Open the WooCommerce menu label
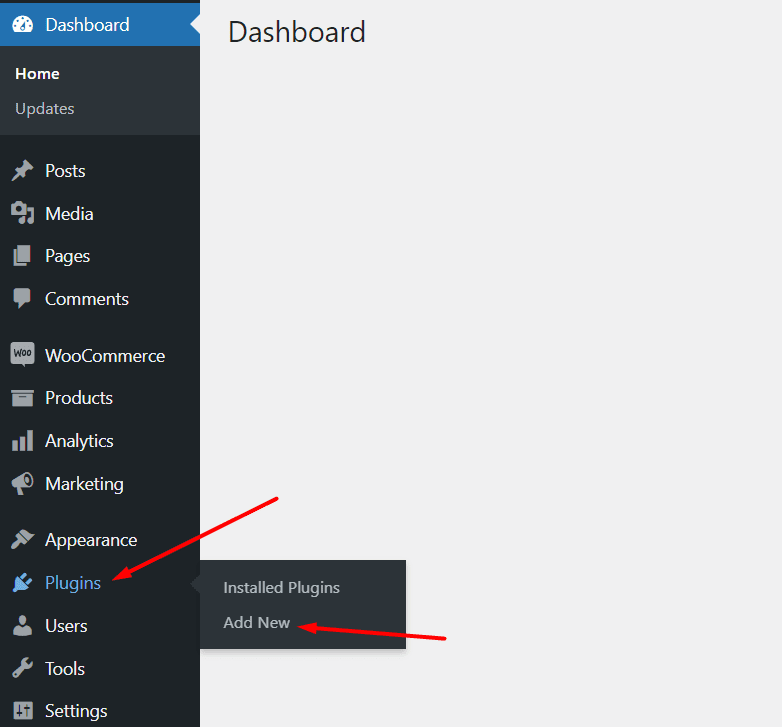The width and height of the screenshot is (782, 727). pyautogui.click(x=105, y=356)
